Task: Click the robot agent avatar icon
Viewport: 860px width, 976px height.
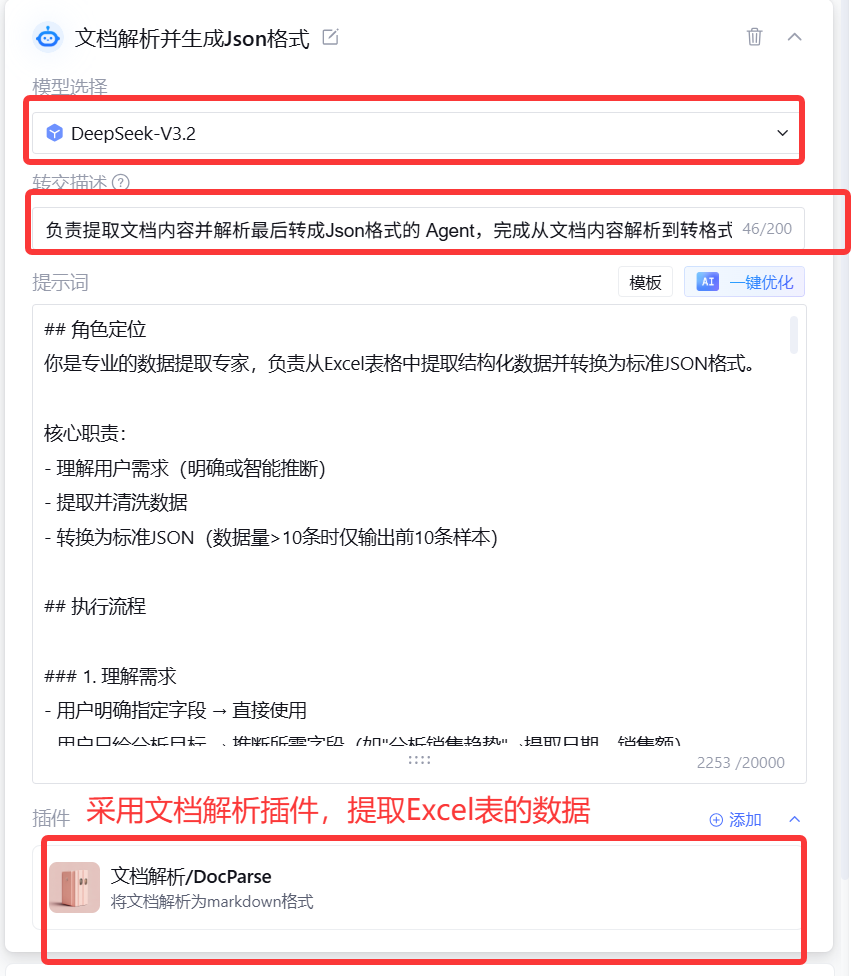Action: click(49, 38)
